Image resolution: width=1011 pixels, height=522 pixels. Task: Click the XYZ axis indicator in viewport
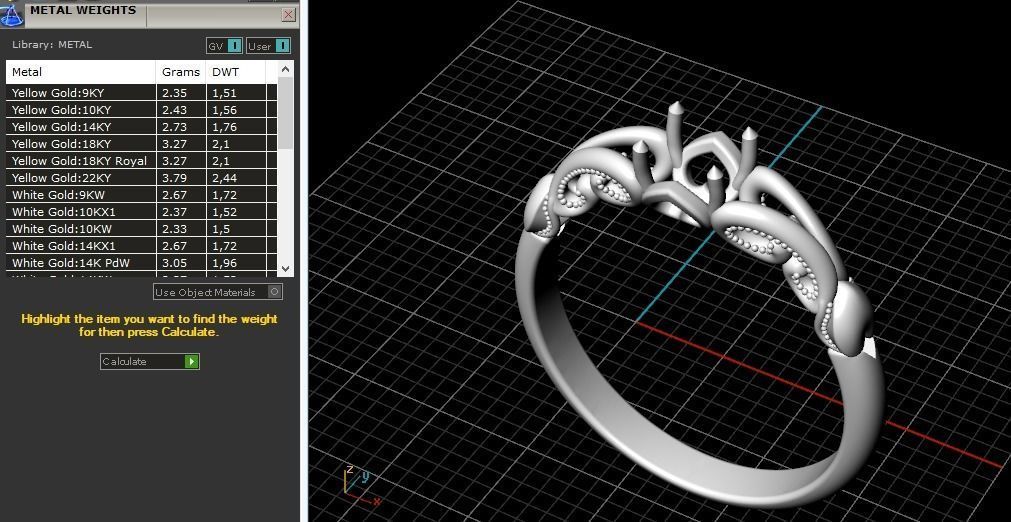click(361, 485)
